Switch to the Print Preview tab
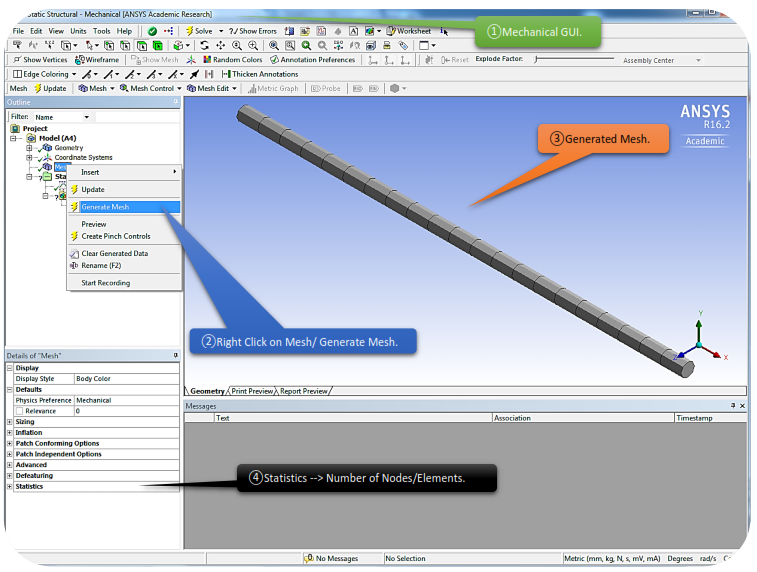The height and width of the screenshot is (572, 757). pyautogui.click(x=252, y=391)
